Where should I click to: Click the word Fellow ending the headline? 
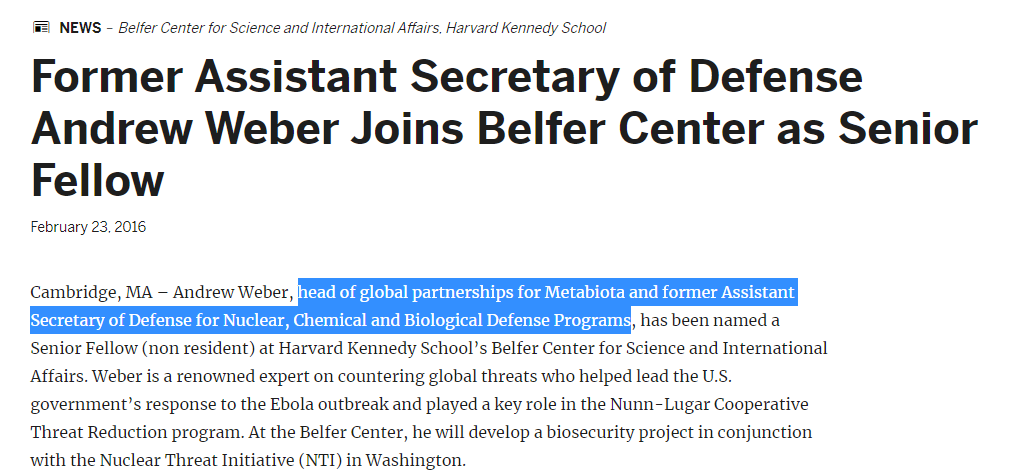[x=97, y=181]
